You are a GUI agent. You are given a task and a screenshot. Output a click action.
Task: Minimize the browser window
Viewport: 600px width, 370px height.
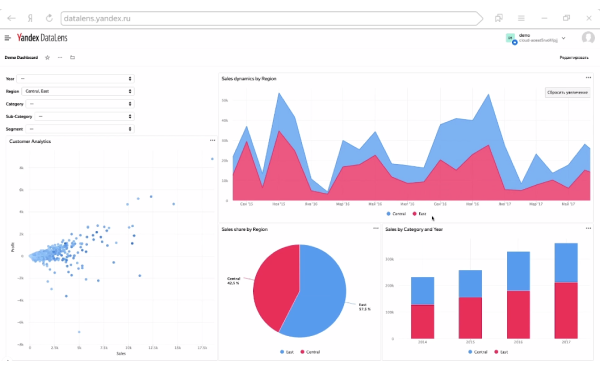pyautogui.click(x=544, y=18)
